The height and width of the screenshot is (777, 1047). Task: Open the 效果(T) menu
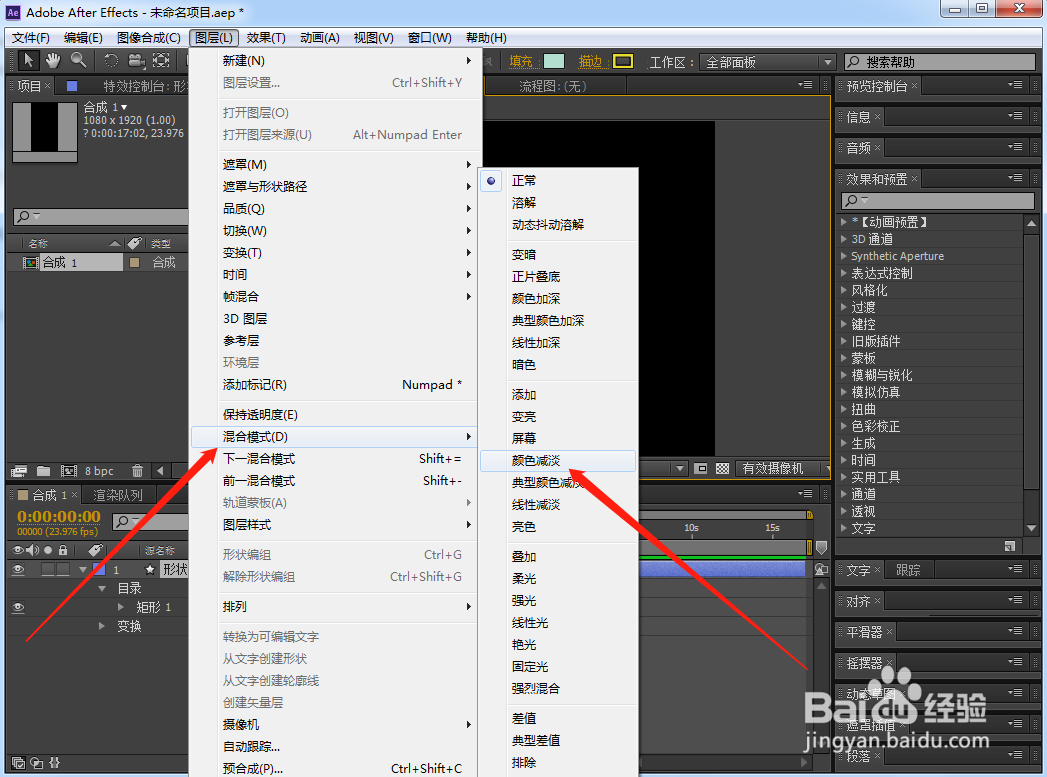click(266, 37)
